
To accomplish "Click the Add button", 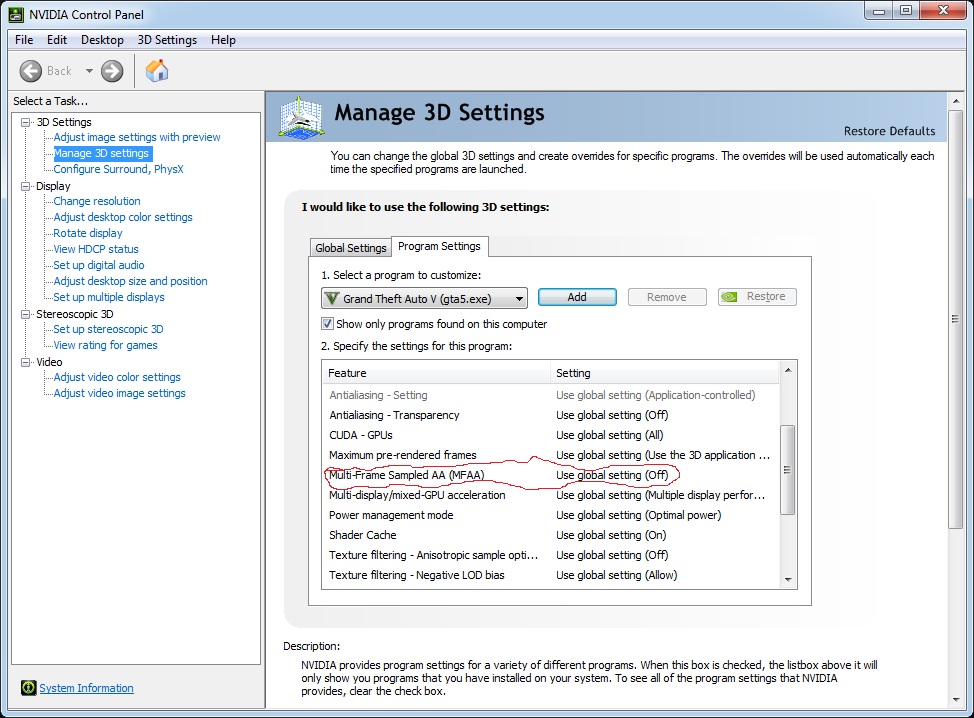I will pos(577,297).
